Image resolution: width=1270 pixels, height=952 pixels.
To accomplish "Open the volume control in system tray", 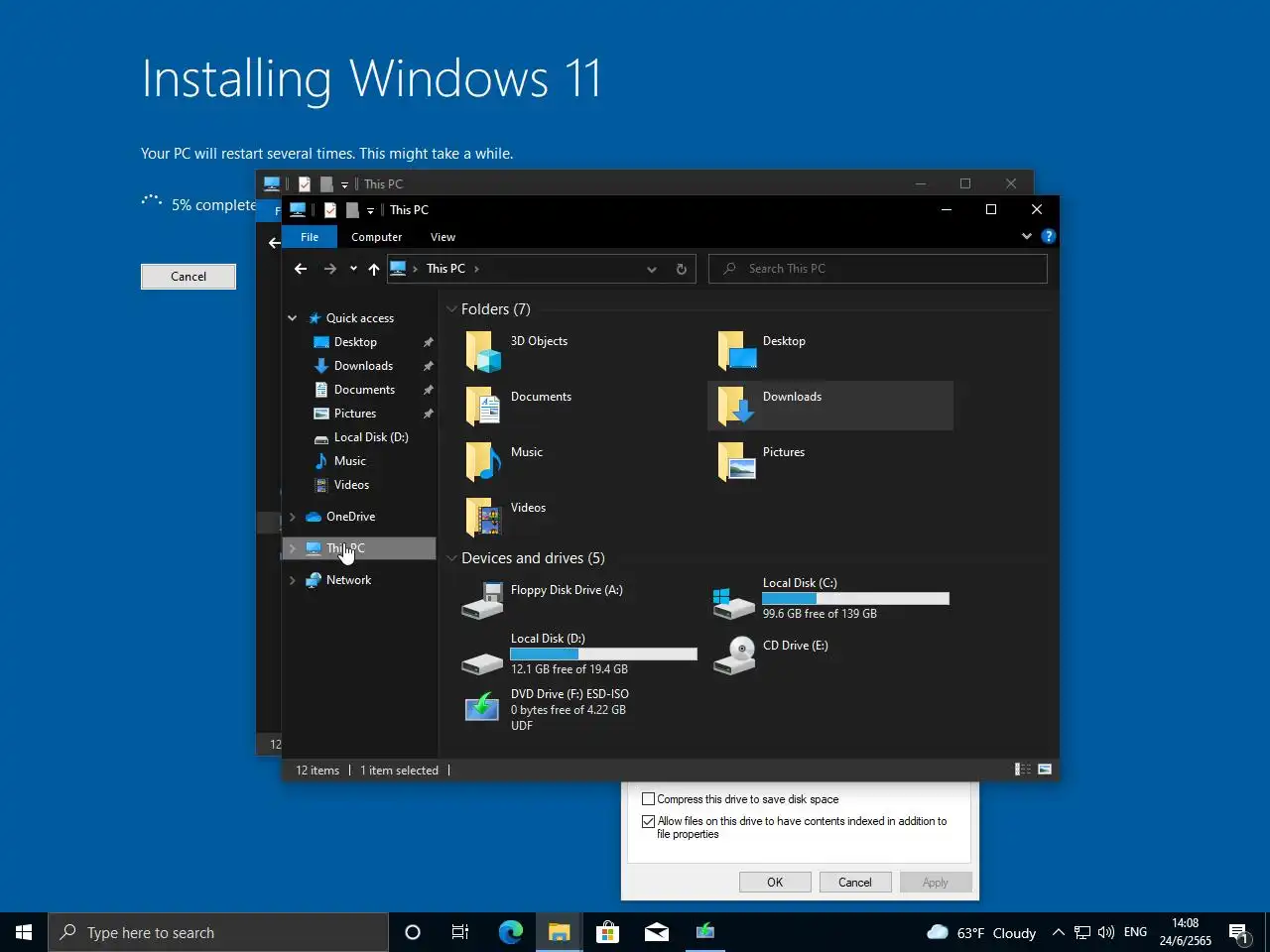I will pyautogui.click(x=1106, y=932).
